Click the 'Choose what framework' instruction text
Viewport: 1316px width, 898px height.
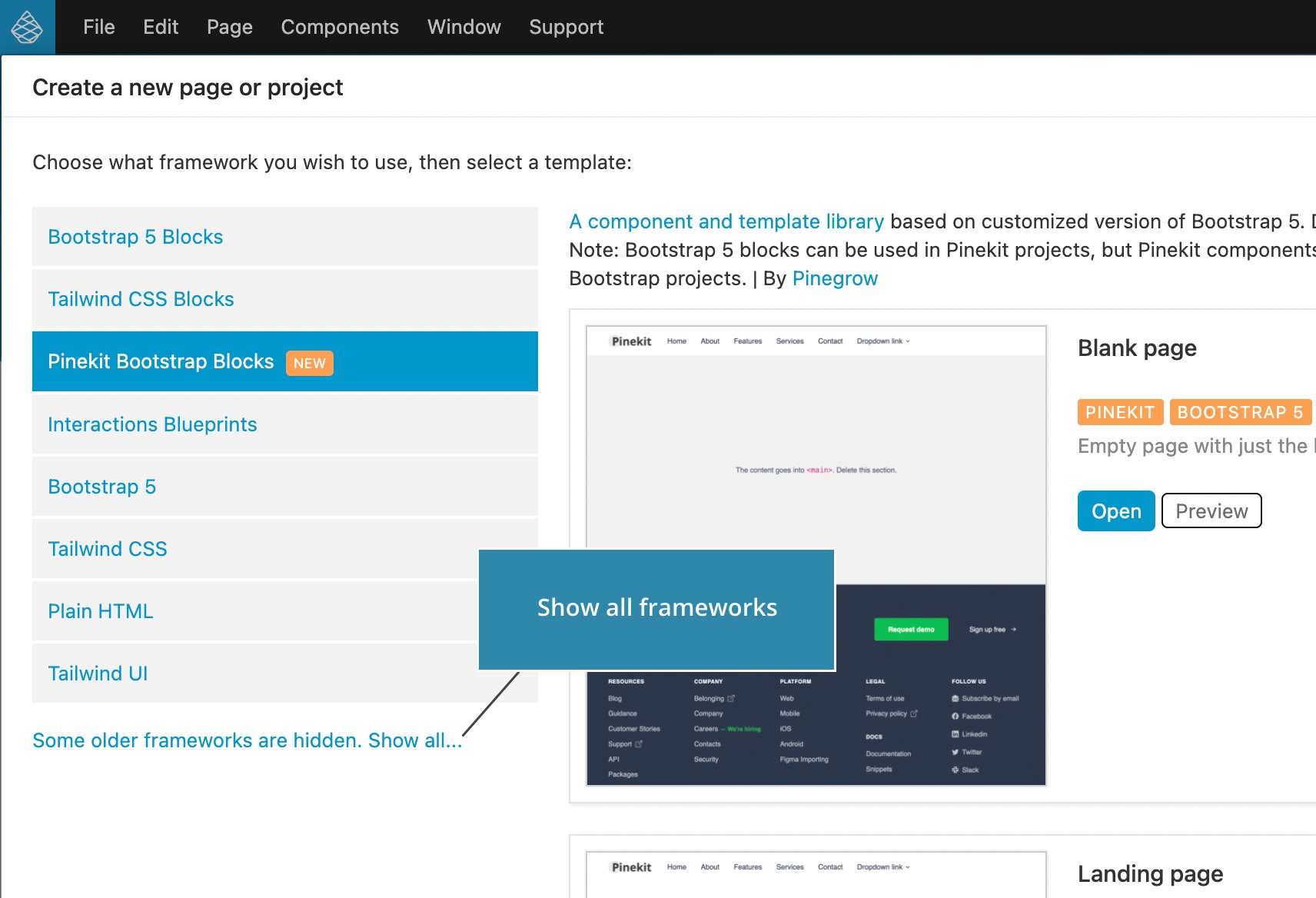pos(332,162)
